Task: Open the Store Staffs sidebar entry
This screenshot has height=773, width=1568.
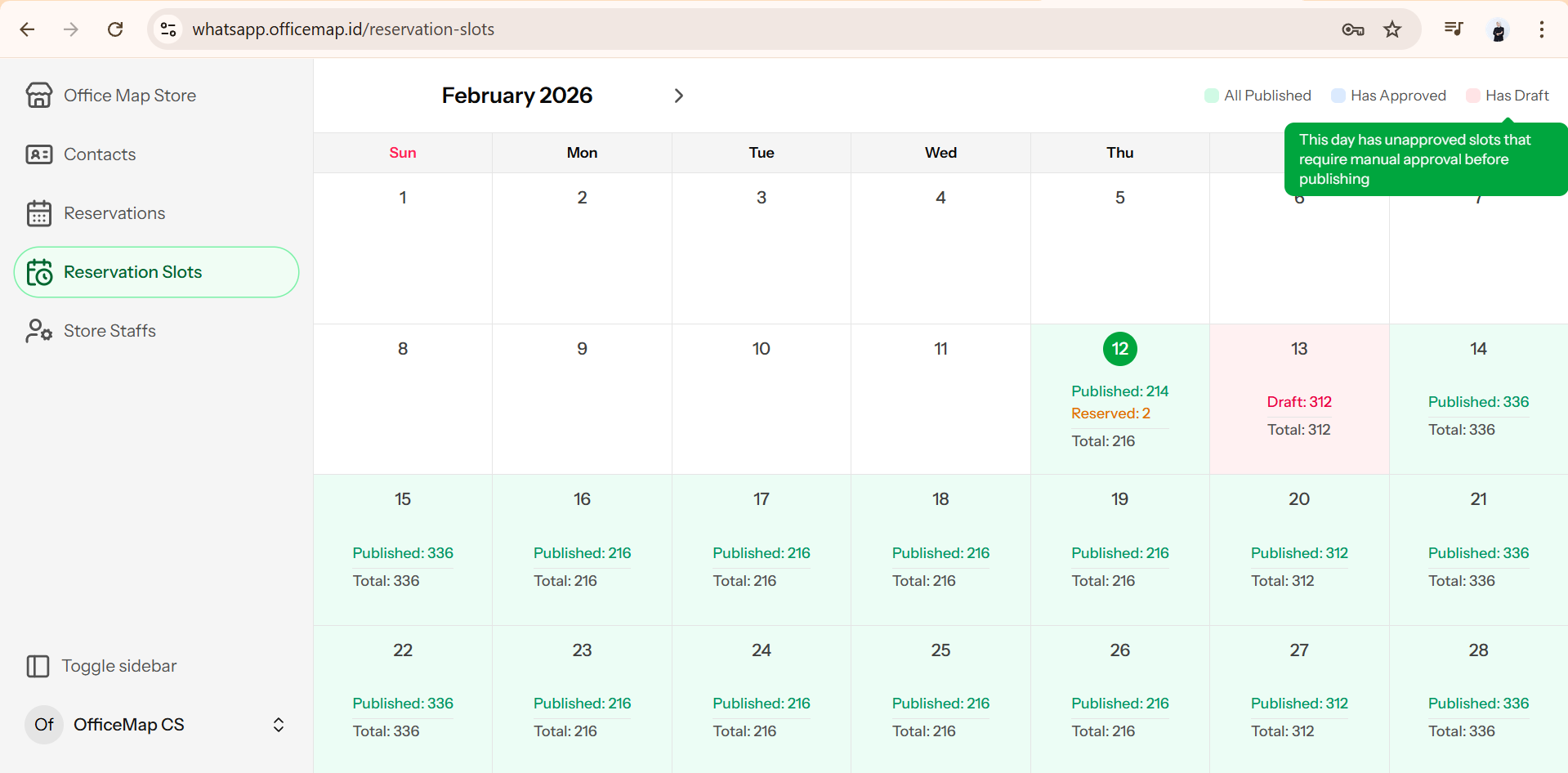Action: pyautogui.click(x=109, y=330)
